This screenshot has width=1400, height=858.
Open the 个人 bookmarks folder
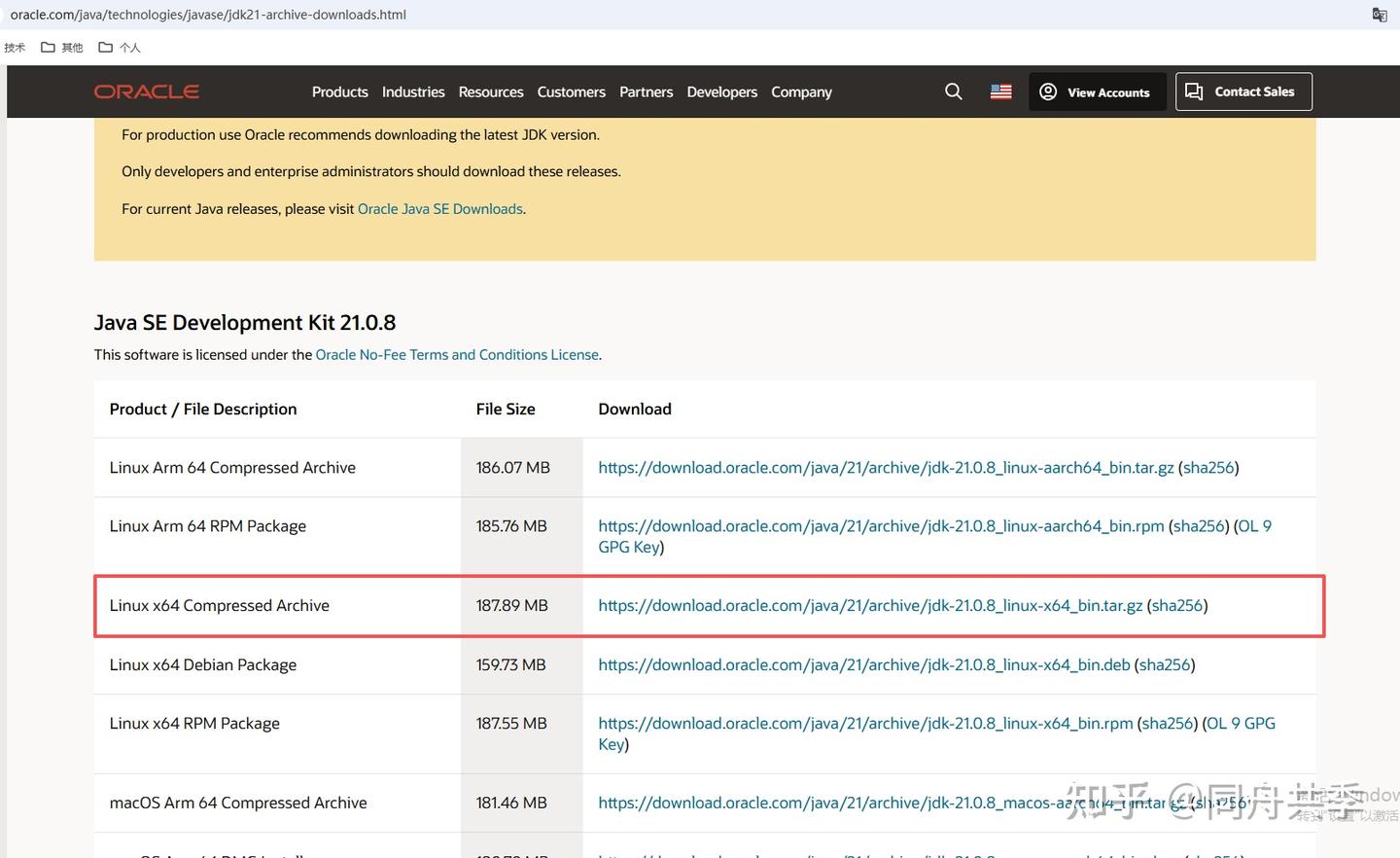[x=120, y=48]
